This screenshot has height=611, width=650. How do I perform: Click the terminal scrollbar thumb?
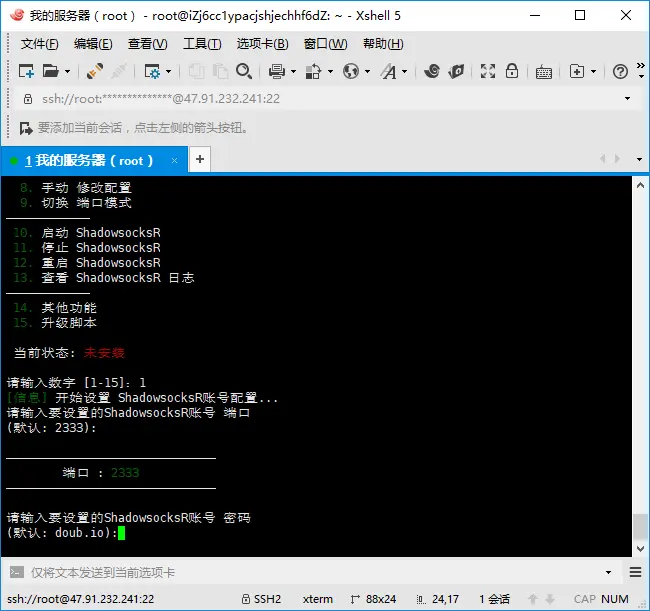640,526
